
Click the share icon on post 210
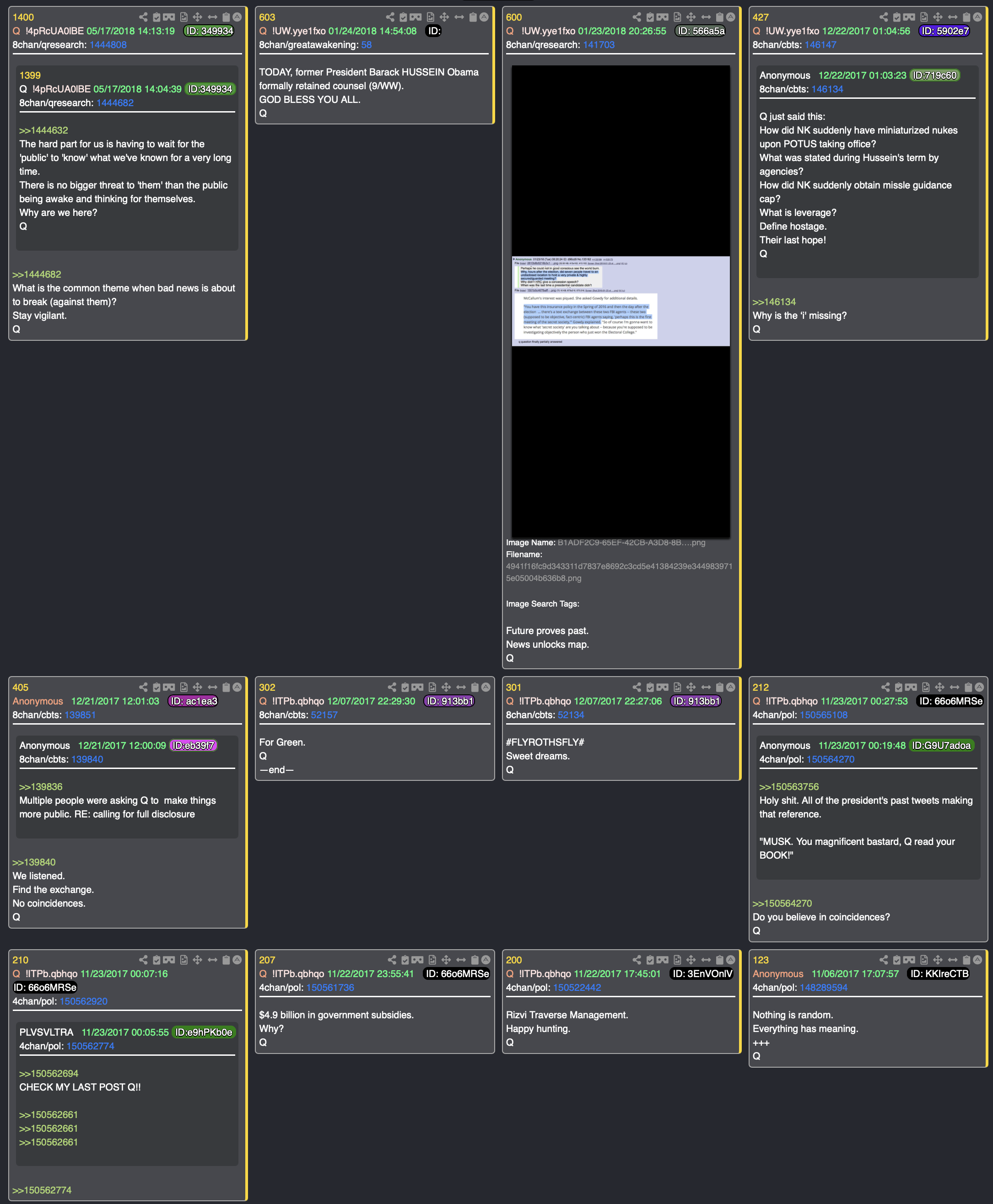coord(143,960)
